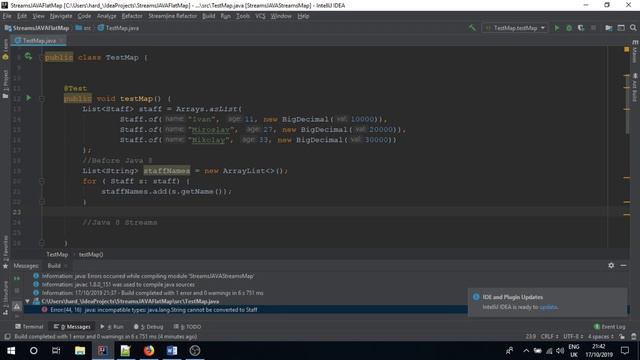
Task: Switch to the TestMap.java editor tab
Action: (x=39, y=40)
